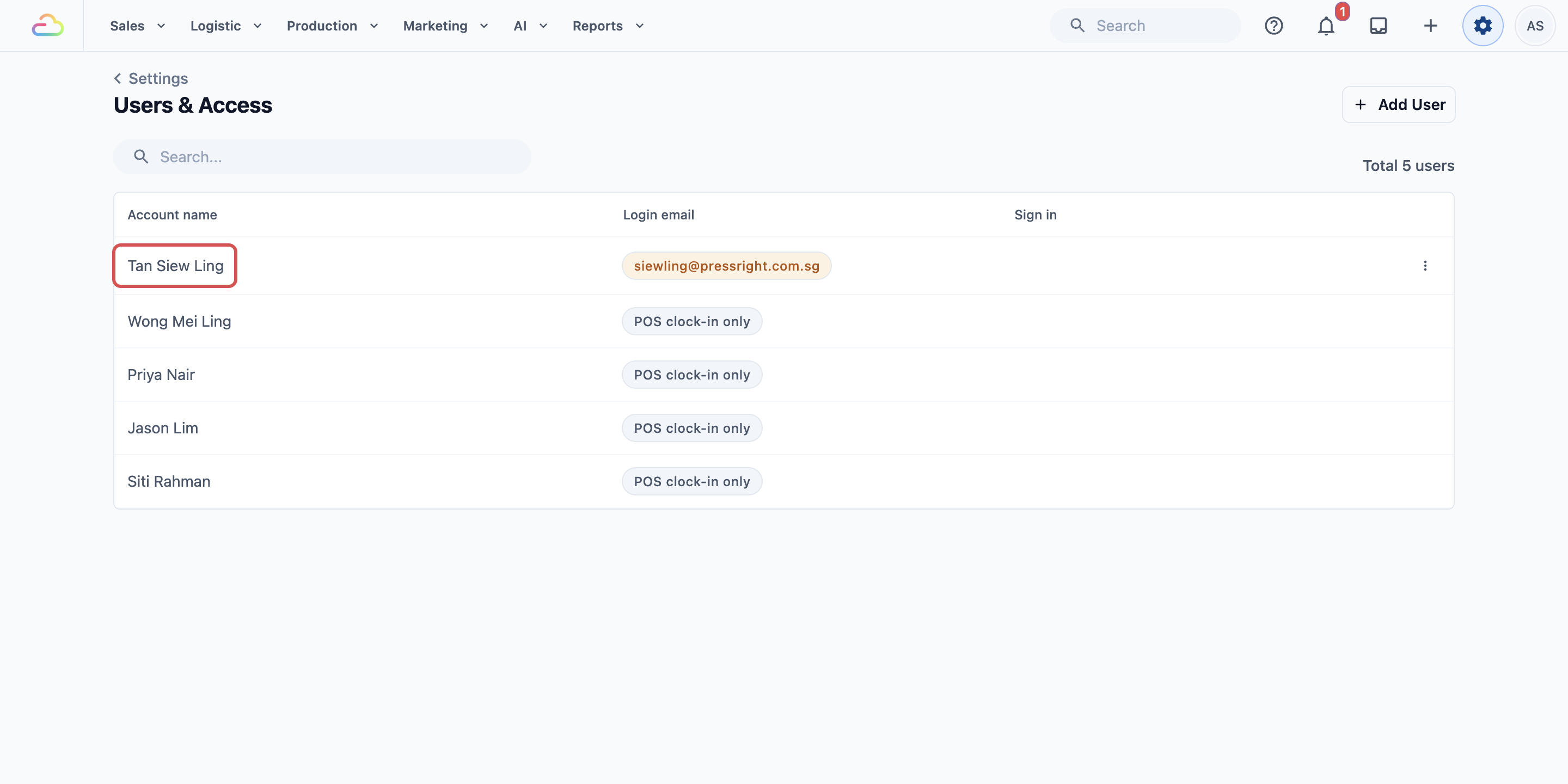Click Jason Lim's POS clock-in only badge

tap(691, 428)
